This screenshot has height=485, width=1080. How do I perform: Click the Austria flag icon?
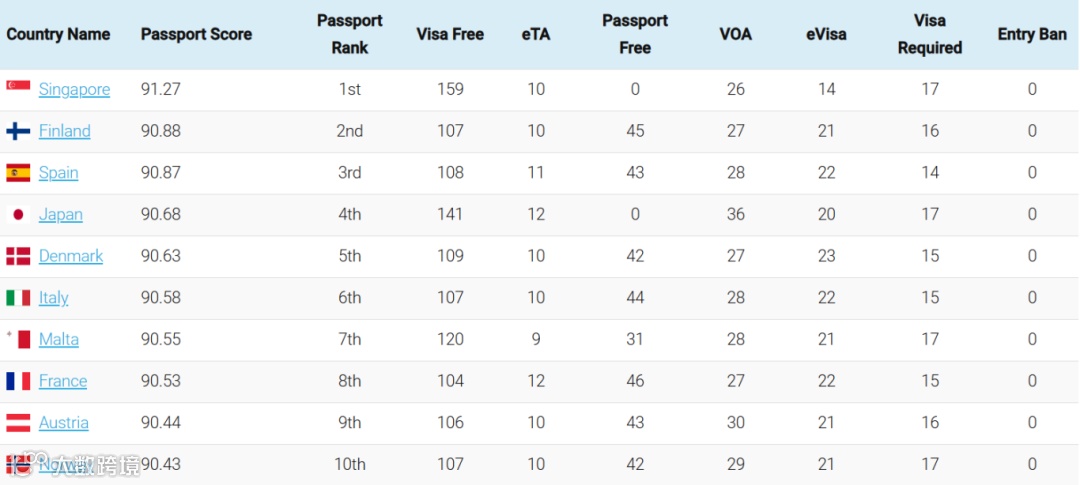point(18,422)
